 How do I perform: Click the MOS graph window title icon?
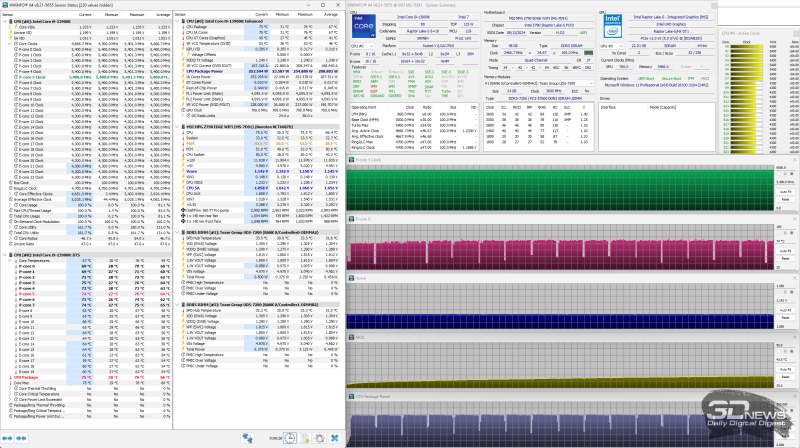pyautogui.click(x=351, y=337)
